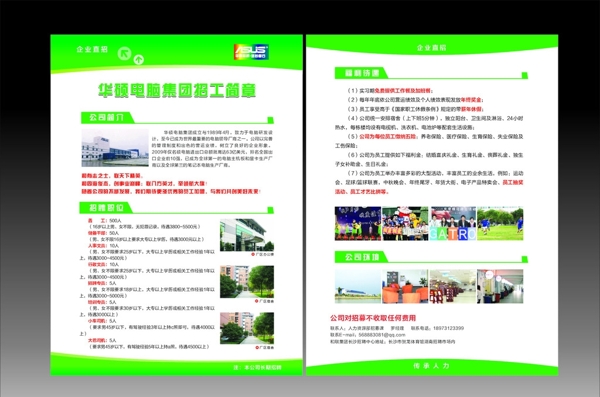
Task: Open the soccer field photo
Action: pos(500,224)
